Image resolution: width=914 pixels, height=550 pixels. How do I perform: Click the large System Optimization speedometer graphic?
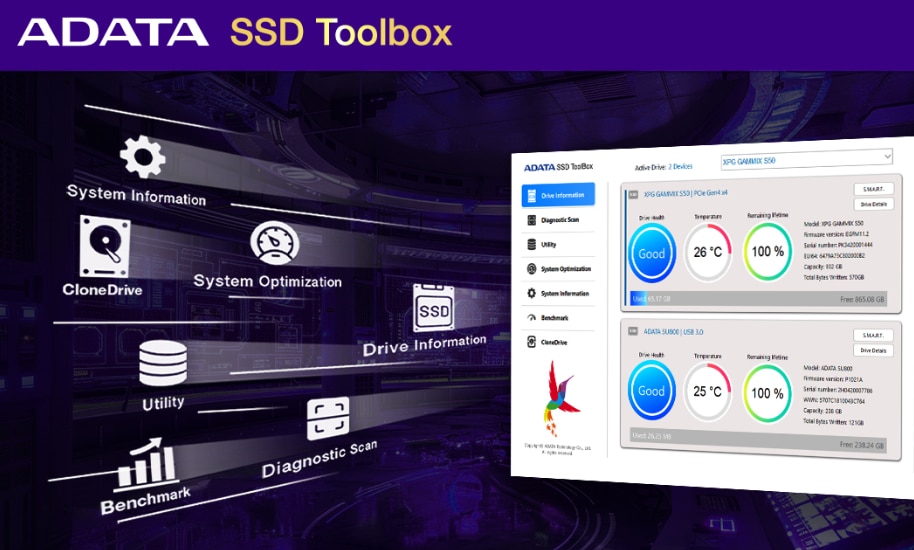[x=275, y=243]
